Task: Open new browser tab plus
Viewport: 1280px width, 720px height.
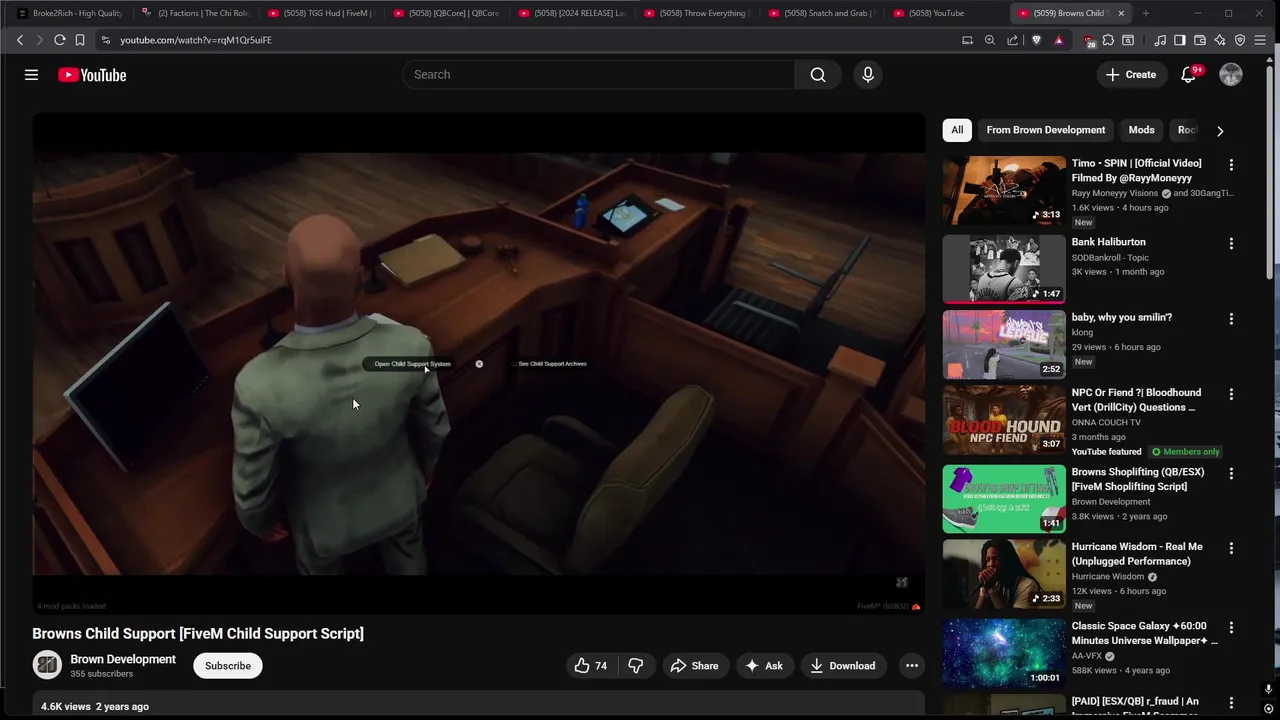Action: pyautogui.click(x=1146, y=13)
